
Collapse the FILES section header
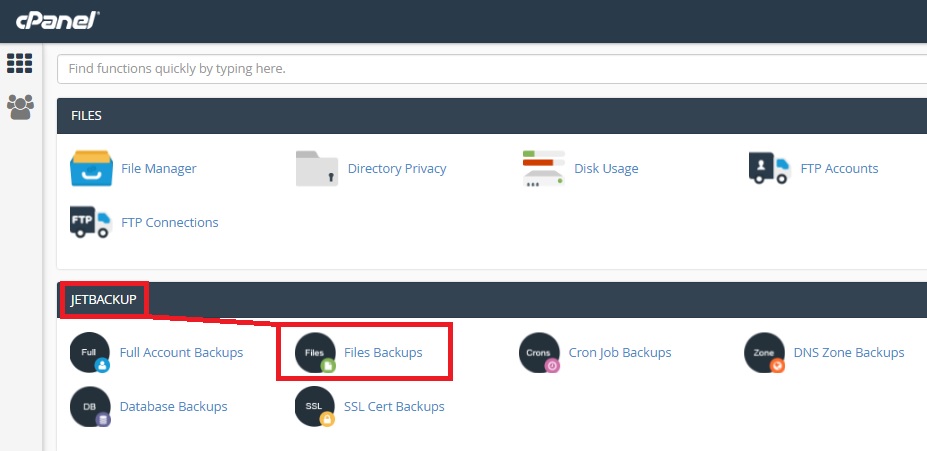tap(492, 116)
